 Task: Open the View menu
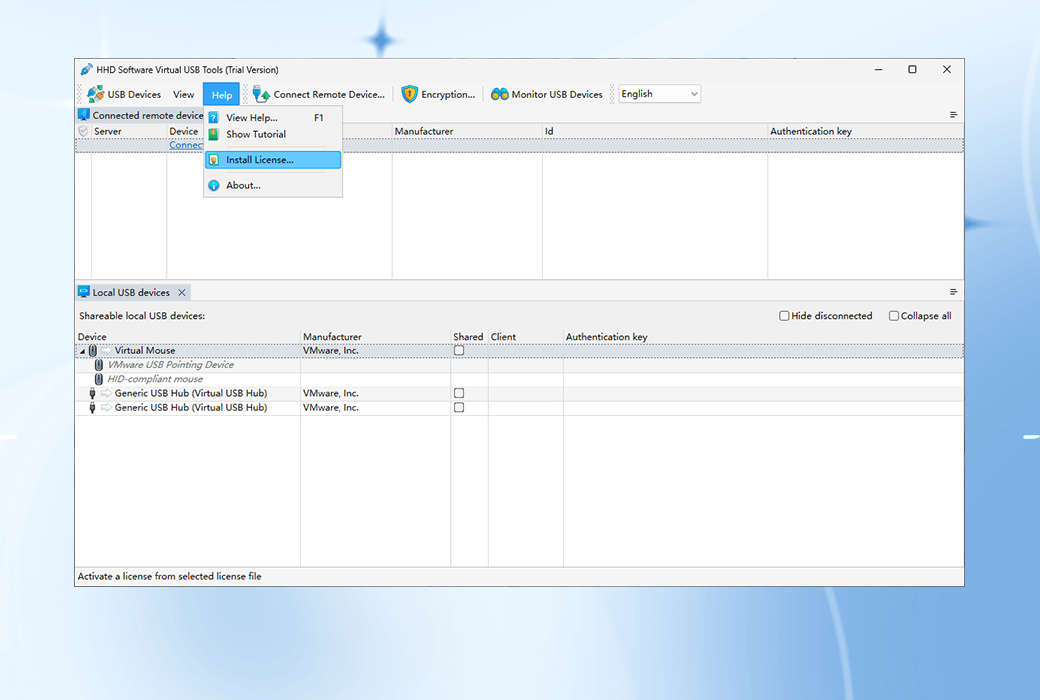pyautogui.click(x=183, y=94)
